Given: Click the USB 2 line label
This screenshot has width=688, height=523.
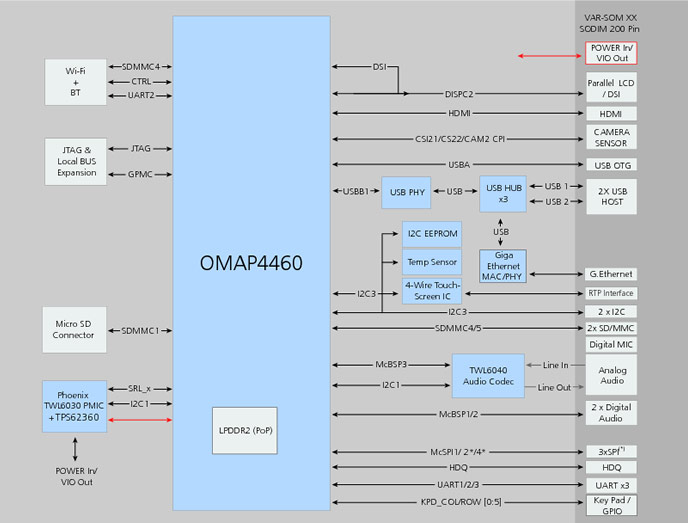Looking at the screenshot, I should point(556,202).
